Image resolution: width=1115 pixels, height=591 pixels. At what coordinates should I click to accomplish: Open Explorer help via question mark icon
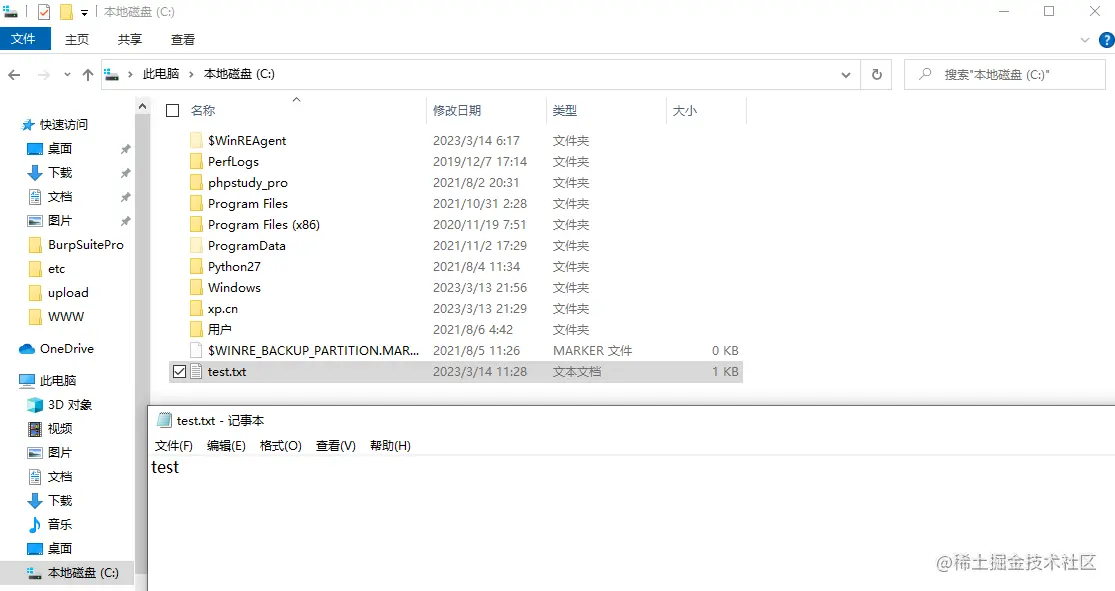tap(1106, 40)
